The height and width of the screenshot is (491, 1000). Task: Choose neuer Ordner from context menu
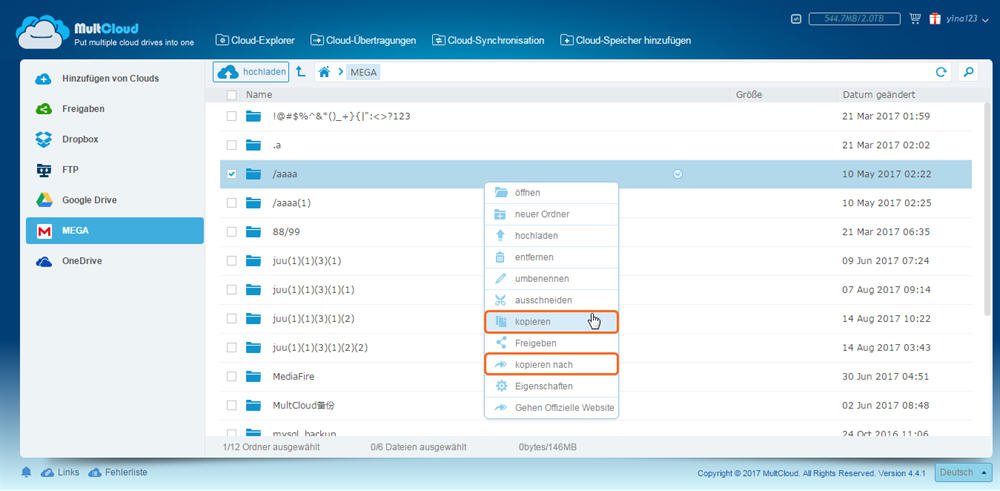click(552, 214)
